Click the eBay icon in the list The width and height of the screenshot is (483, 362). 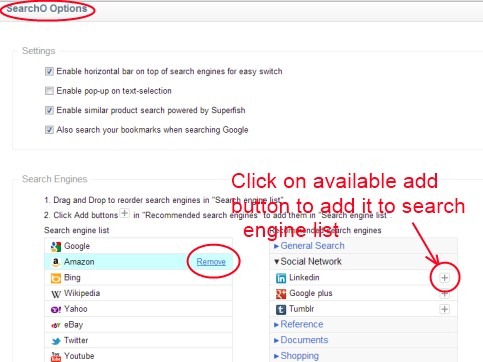56,325
